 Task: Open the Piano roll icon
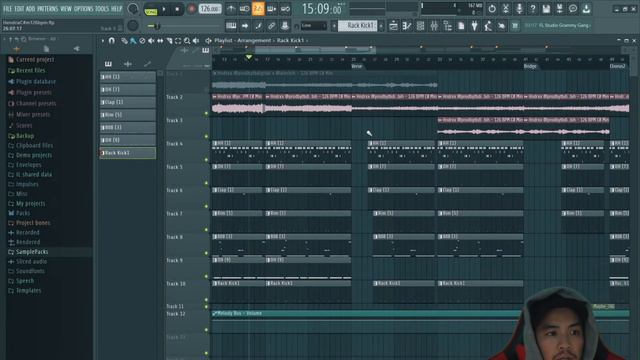tap(407, 26)
